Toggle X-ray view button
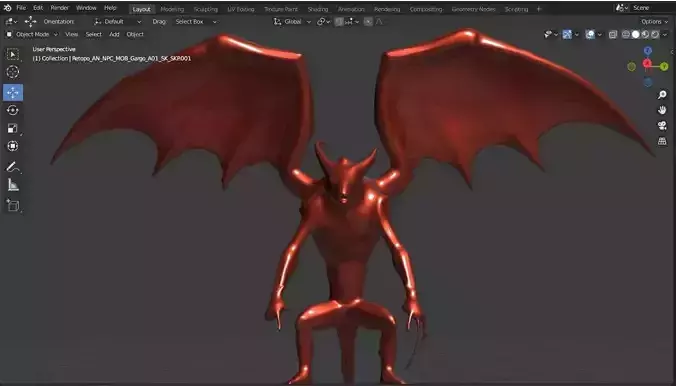 pos(613,35)
